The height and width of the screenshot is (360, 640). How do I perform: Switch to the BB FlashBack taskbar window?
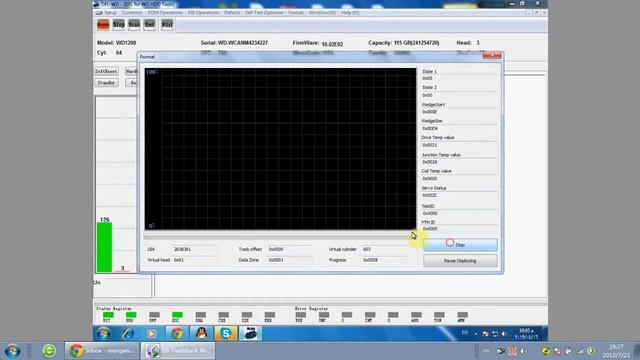[x=178, y=351]
